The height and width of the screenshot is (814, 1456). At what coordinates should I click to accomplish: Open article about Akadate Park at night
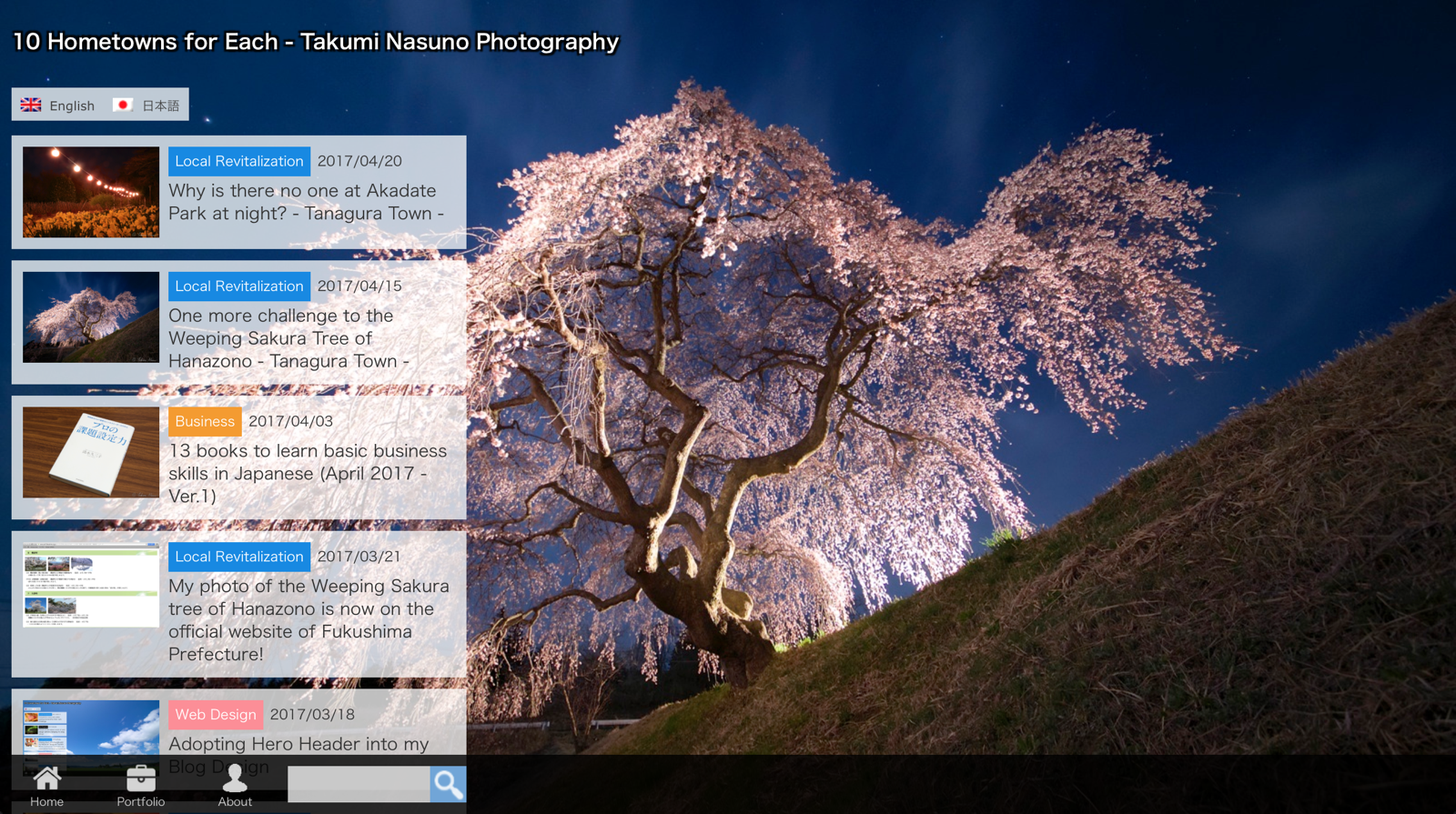[306, 202]
